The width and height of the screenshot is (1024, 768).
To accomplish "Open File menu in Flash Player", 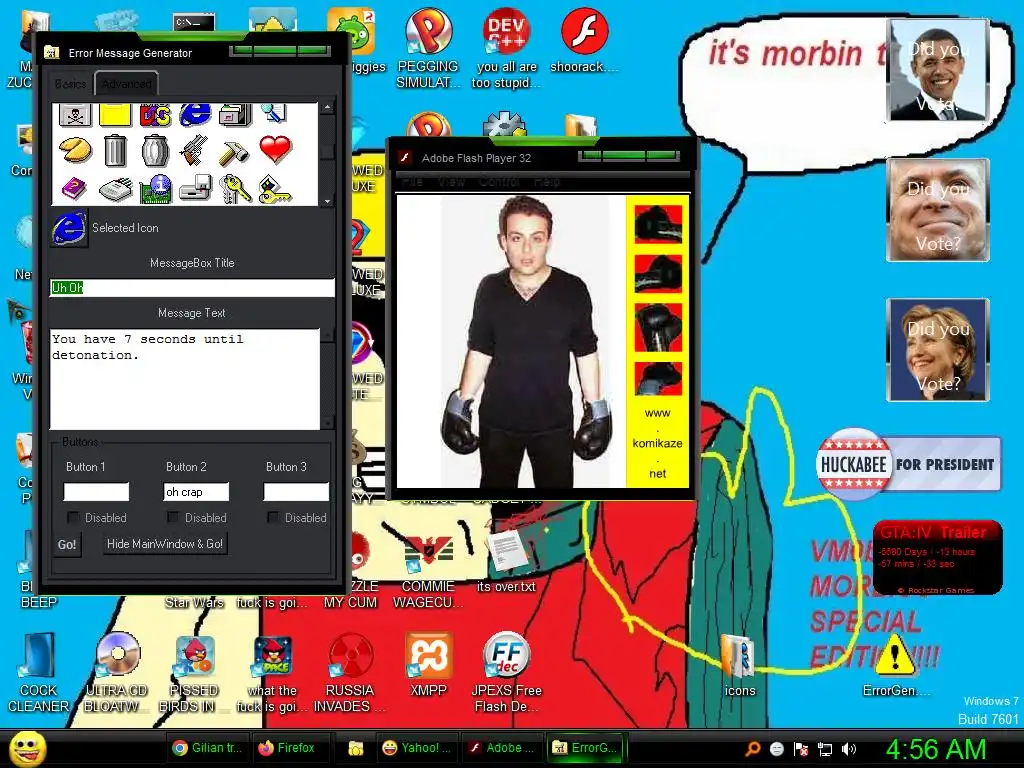I will click(x=412, y=181).
